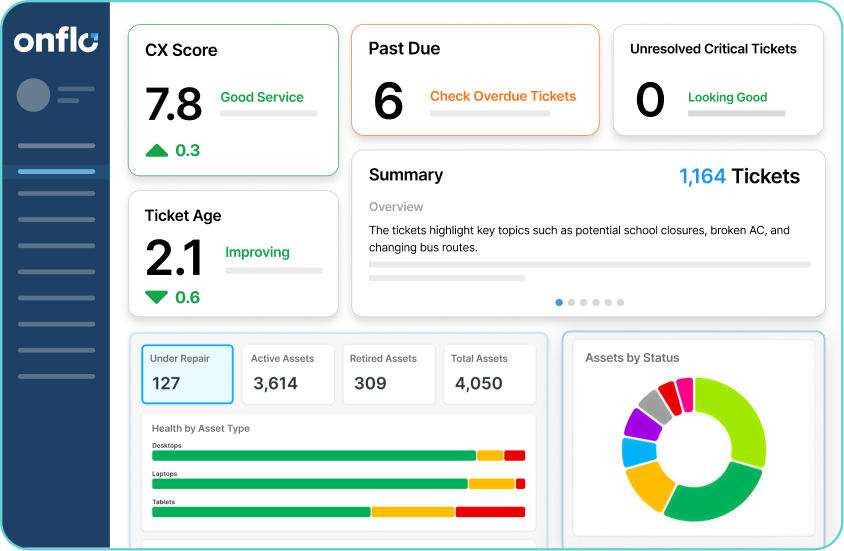
Task: Click the Health by Asset Type title
Action: pos(201,428)
